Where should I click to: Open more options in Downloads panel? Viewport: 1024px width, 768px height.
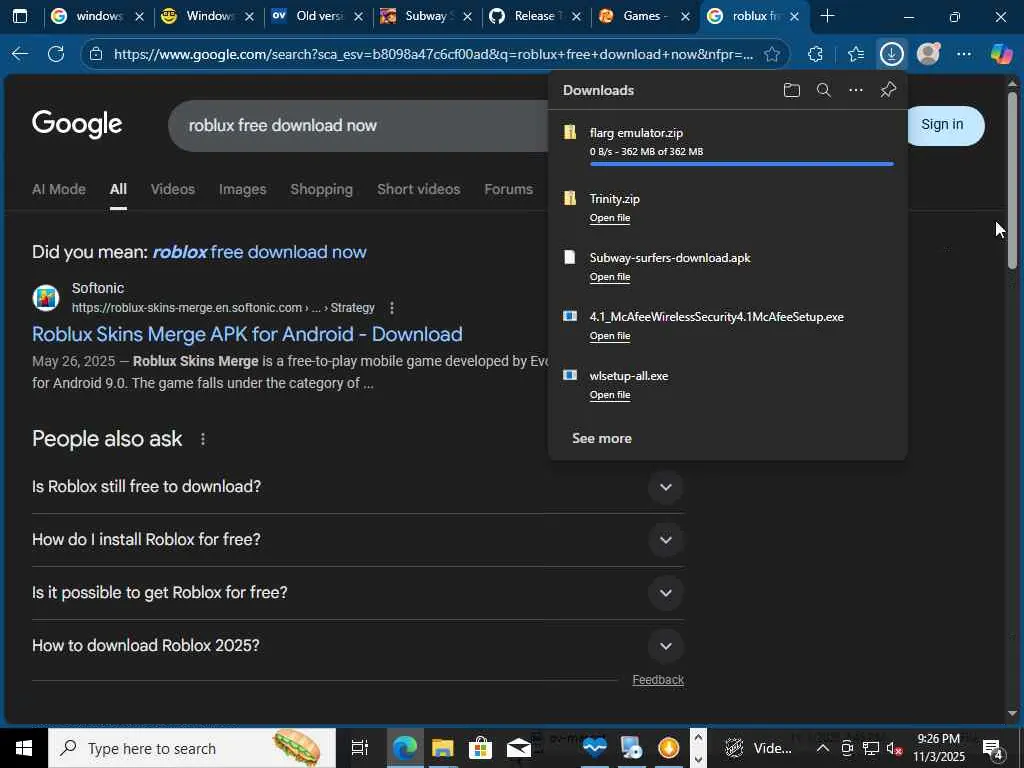pyautogui.click(x=856, y=90)
